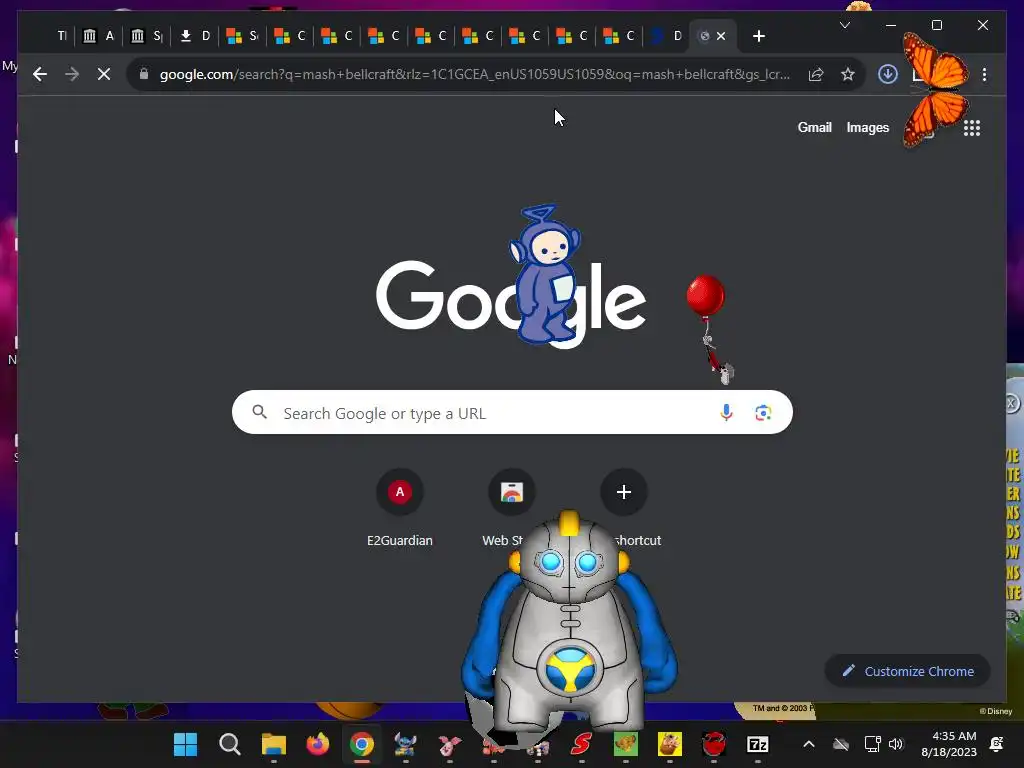1024x768 pixels.
Task: Open the Stitch character app in taskbar
Action: coord(406,744)
